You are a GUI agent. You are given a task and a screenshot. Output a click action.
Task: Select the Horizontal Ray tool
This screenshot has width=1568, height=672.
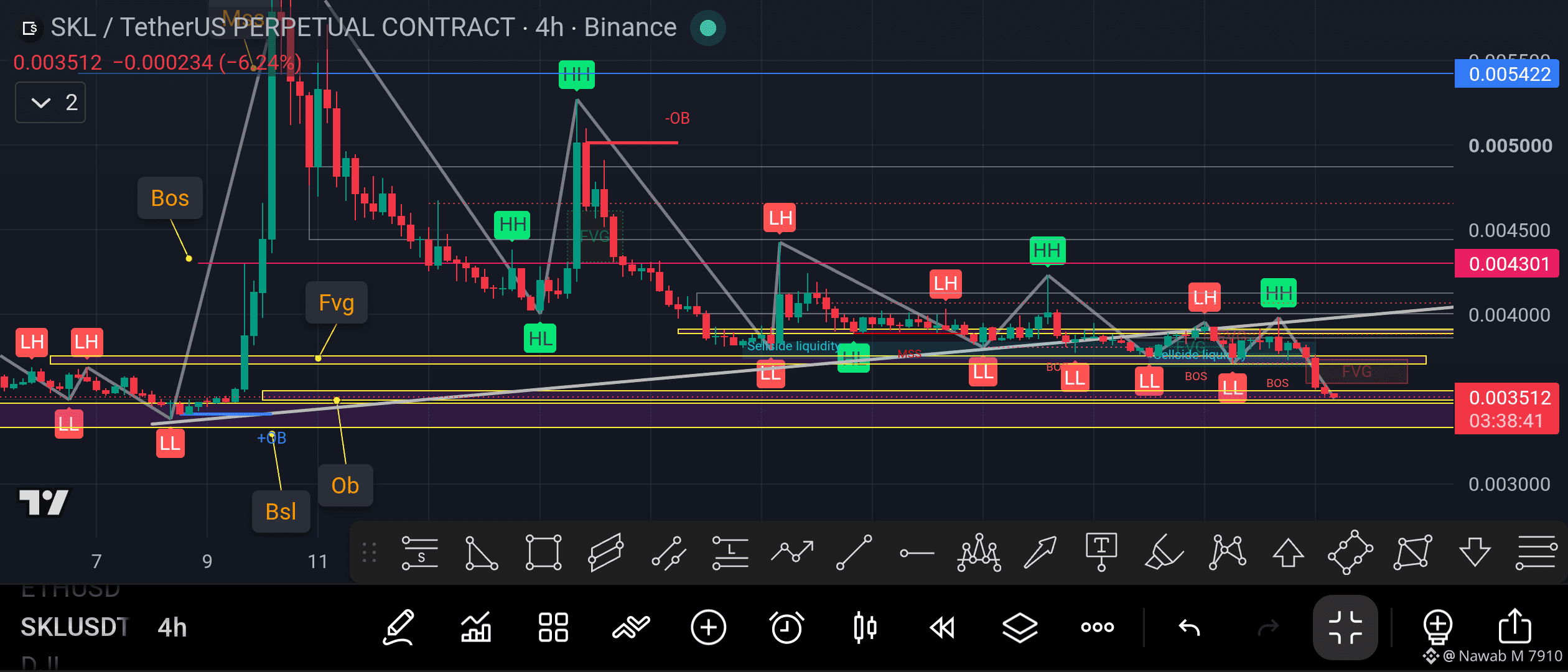917,553
